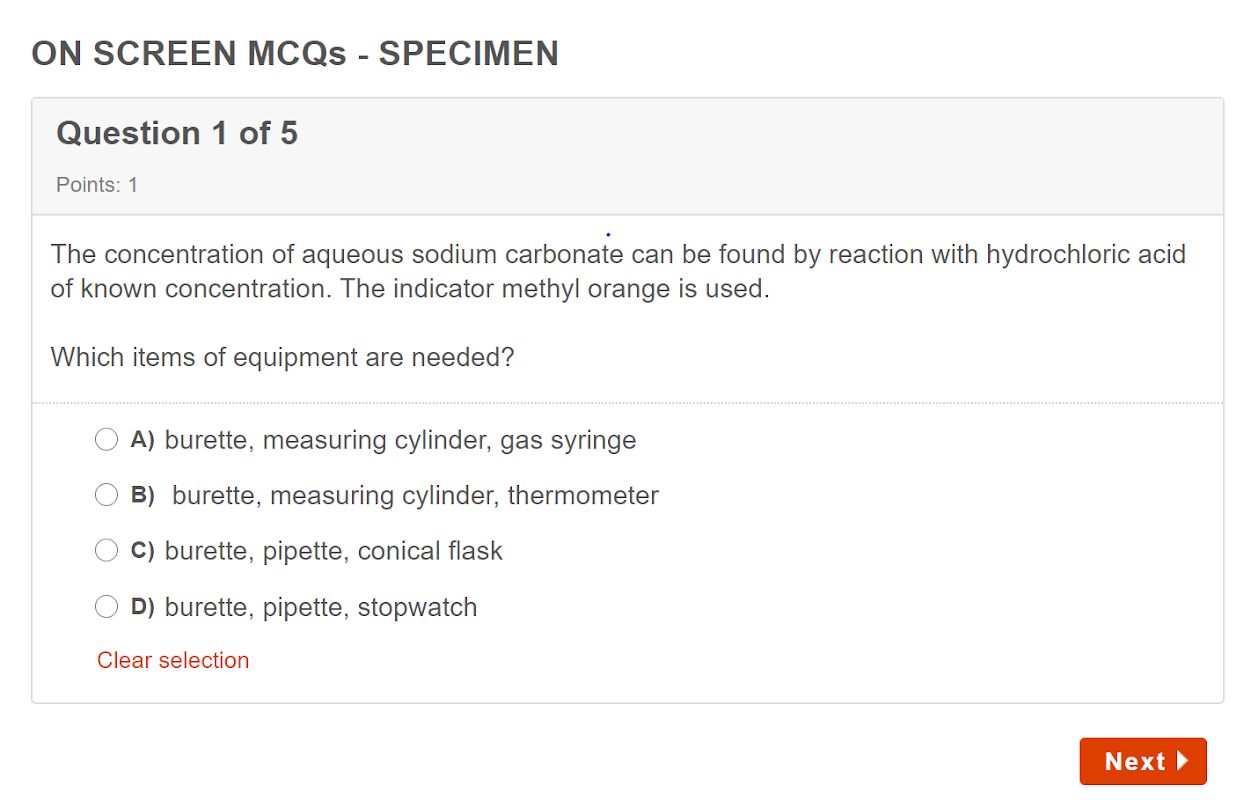Click answer text 'burette, measuring cylinder, gas syringe'
1244x800 pixels.
click(x=400, y=440)
